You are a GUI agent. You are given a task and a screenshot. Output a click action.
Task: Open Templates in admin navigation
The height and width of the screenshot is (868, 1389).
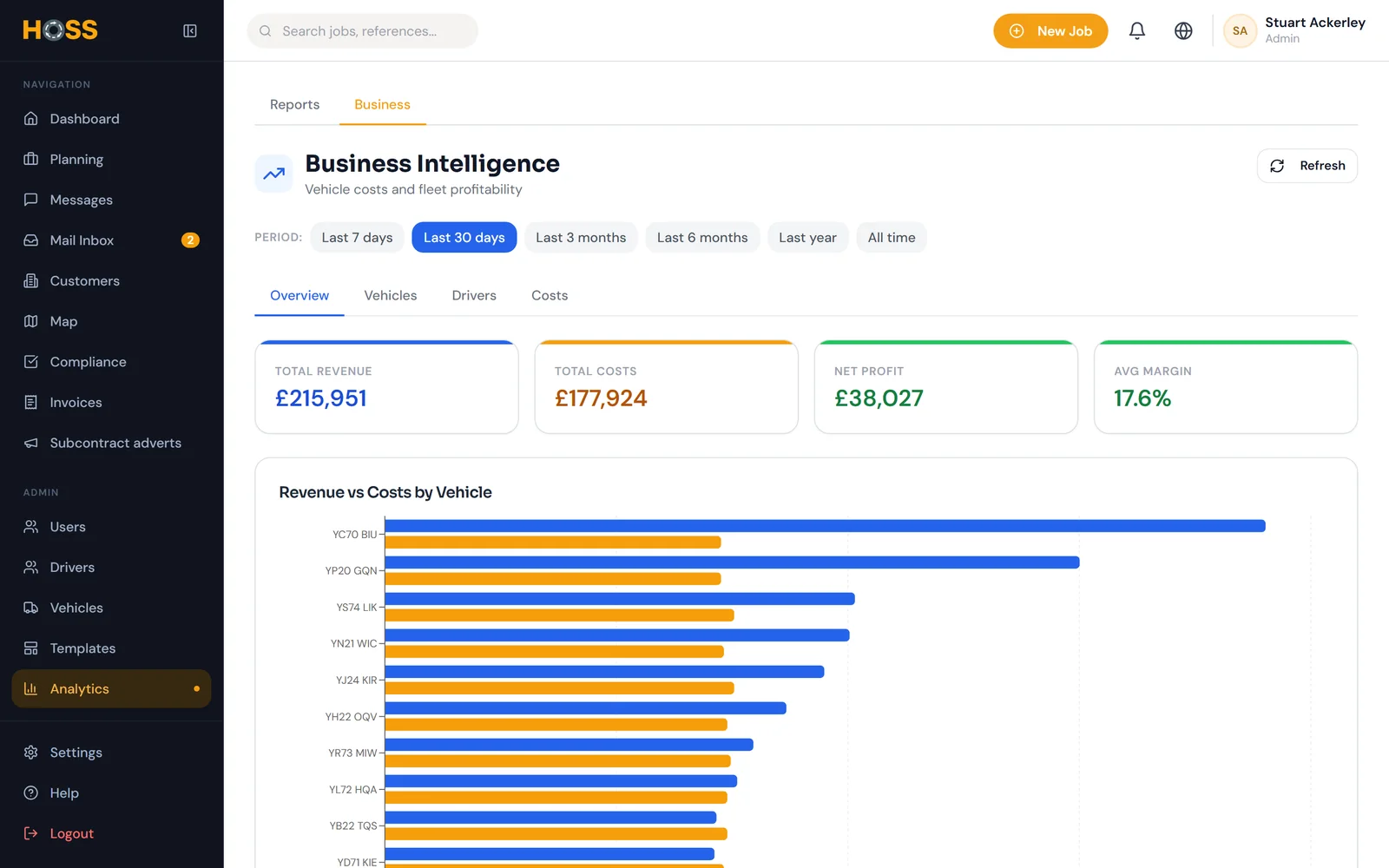[x=111, y=648]
